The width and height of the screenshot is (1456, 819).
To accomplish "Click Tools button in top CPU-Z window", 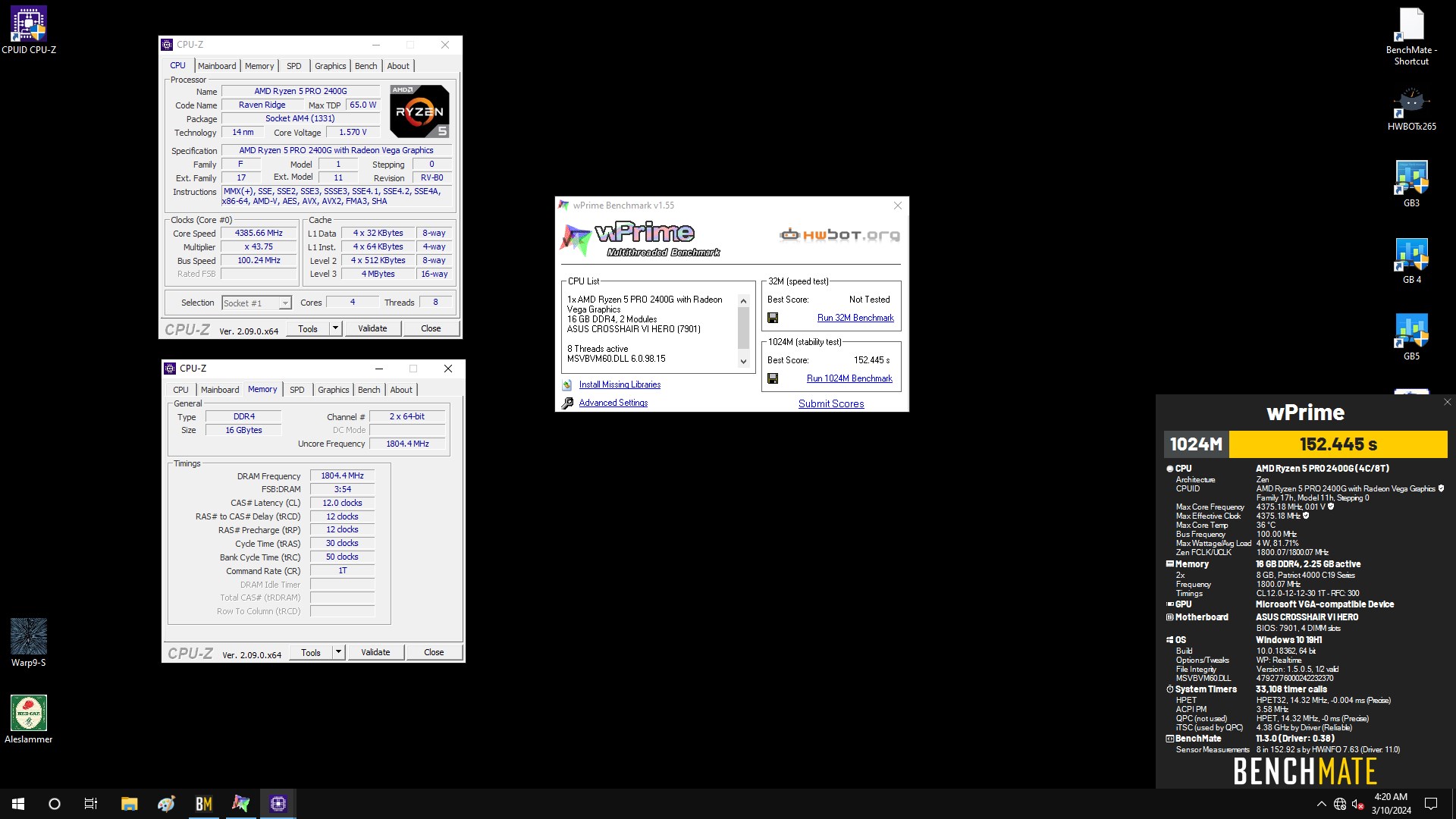I will click(308, 328).
